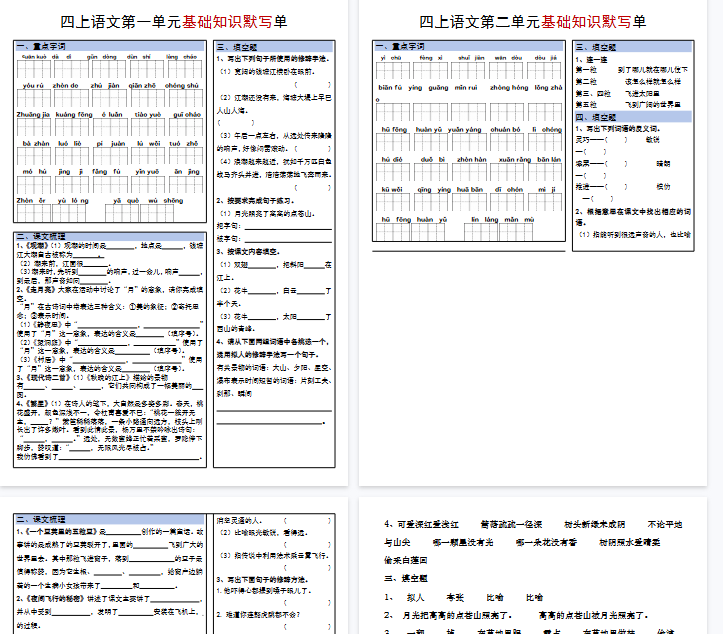Click the writing grid under pinyin 'yóu rú'
The height and width of the screenshot is (634, 723).
click(34, 98)
